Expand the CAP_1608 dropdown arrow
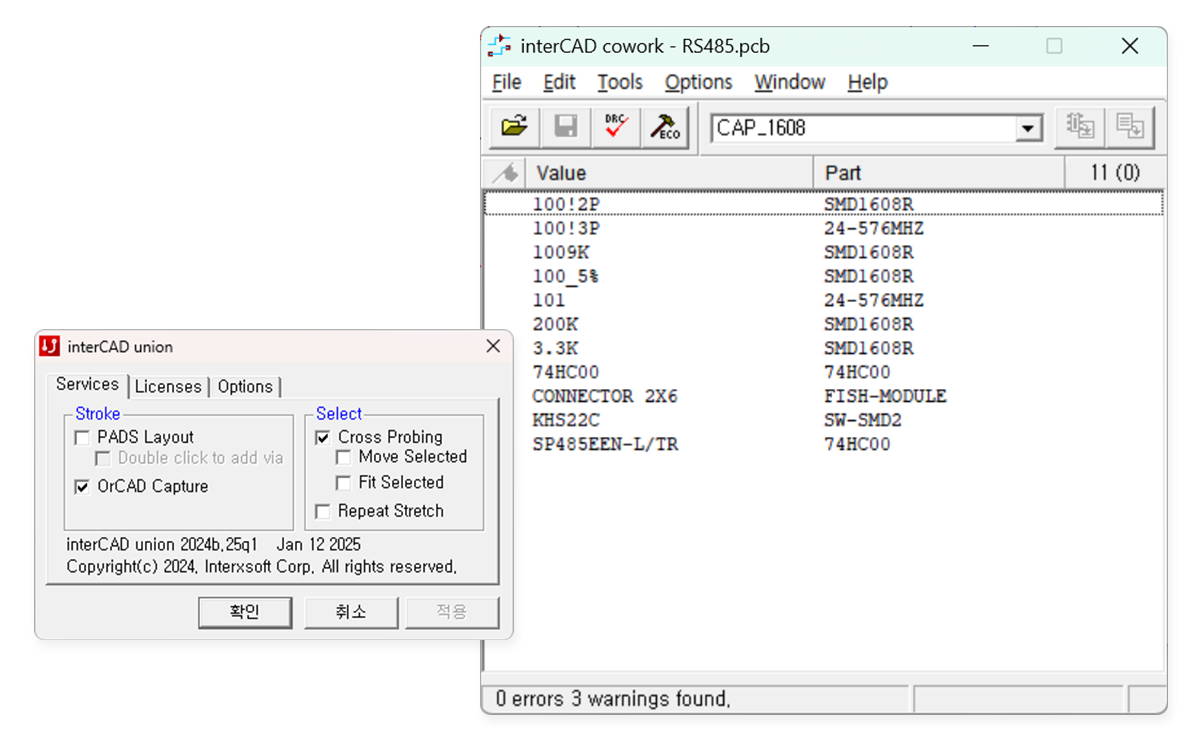 1026,129
